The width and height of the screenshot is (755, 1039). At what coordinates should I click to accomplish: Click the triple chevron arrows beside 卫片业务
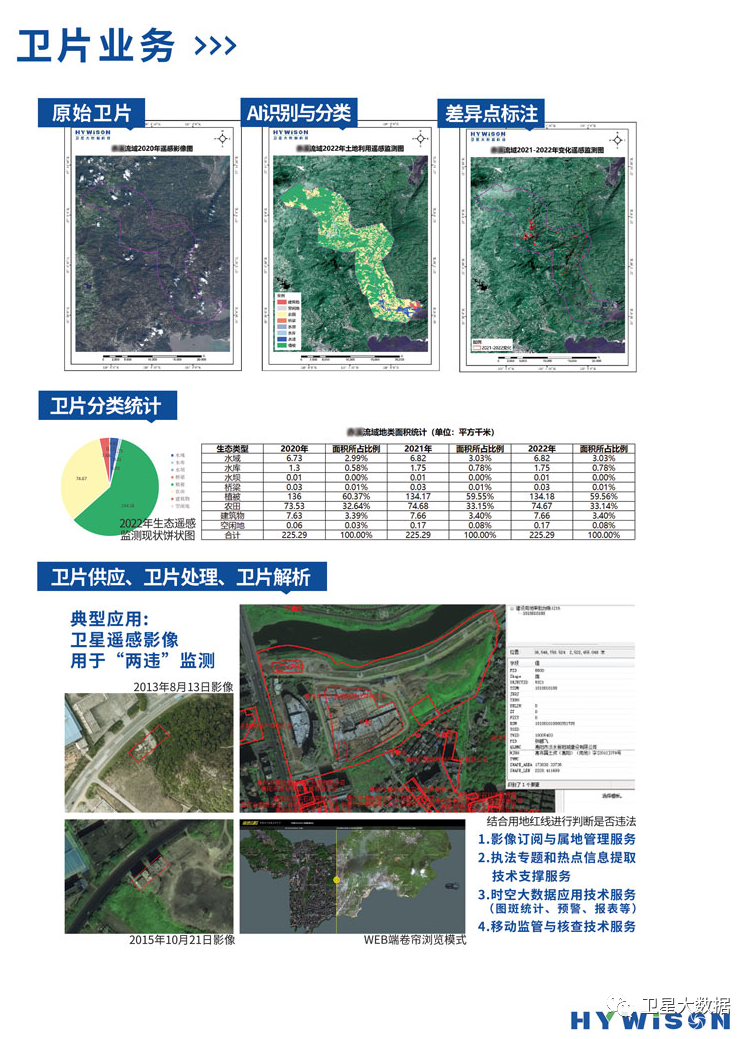pyautogui.click(x=214, y=46)
